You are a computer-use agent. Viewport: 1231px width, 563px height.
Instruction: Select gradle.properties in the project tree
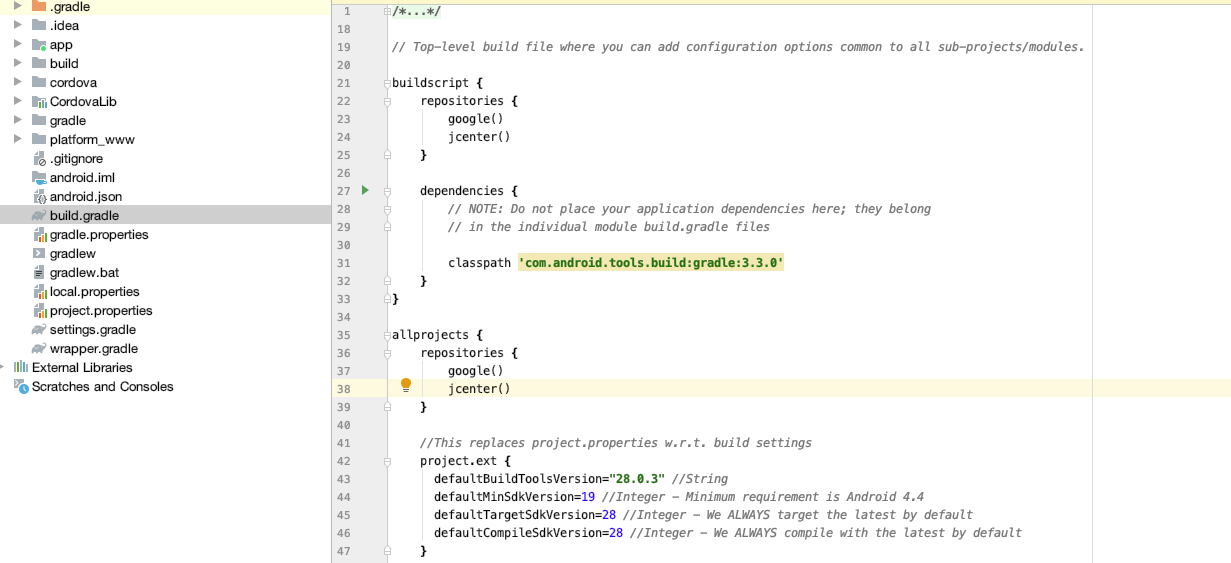tap(99, 234)
